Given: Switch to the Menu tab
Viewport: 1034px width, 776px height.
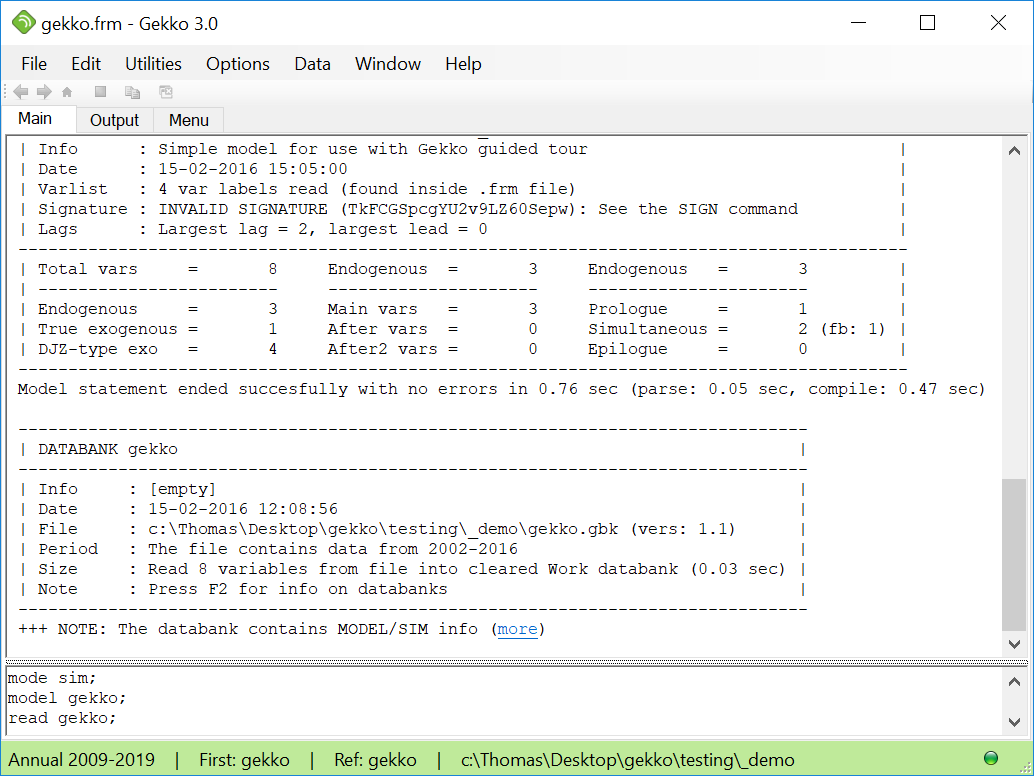Looking at the screenshot, I should click(188, 119).
